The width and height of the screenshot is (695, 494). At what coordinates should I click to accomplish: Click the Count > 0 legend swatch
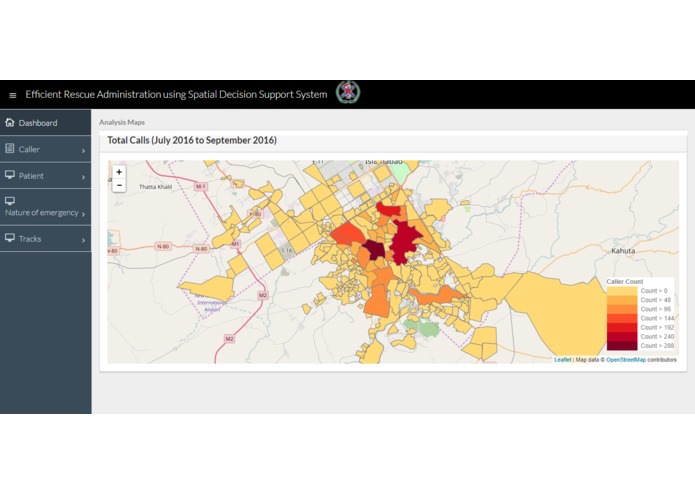click(x=622, y=291)
